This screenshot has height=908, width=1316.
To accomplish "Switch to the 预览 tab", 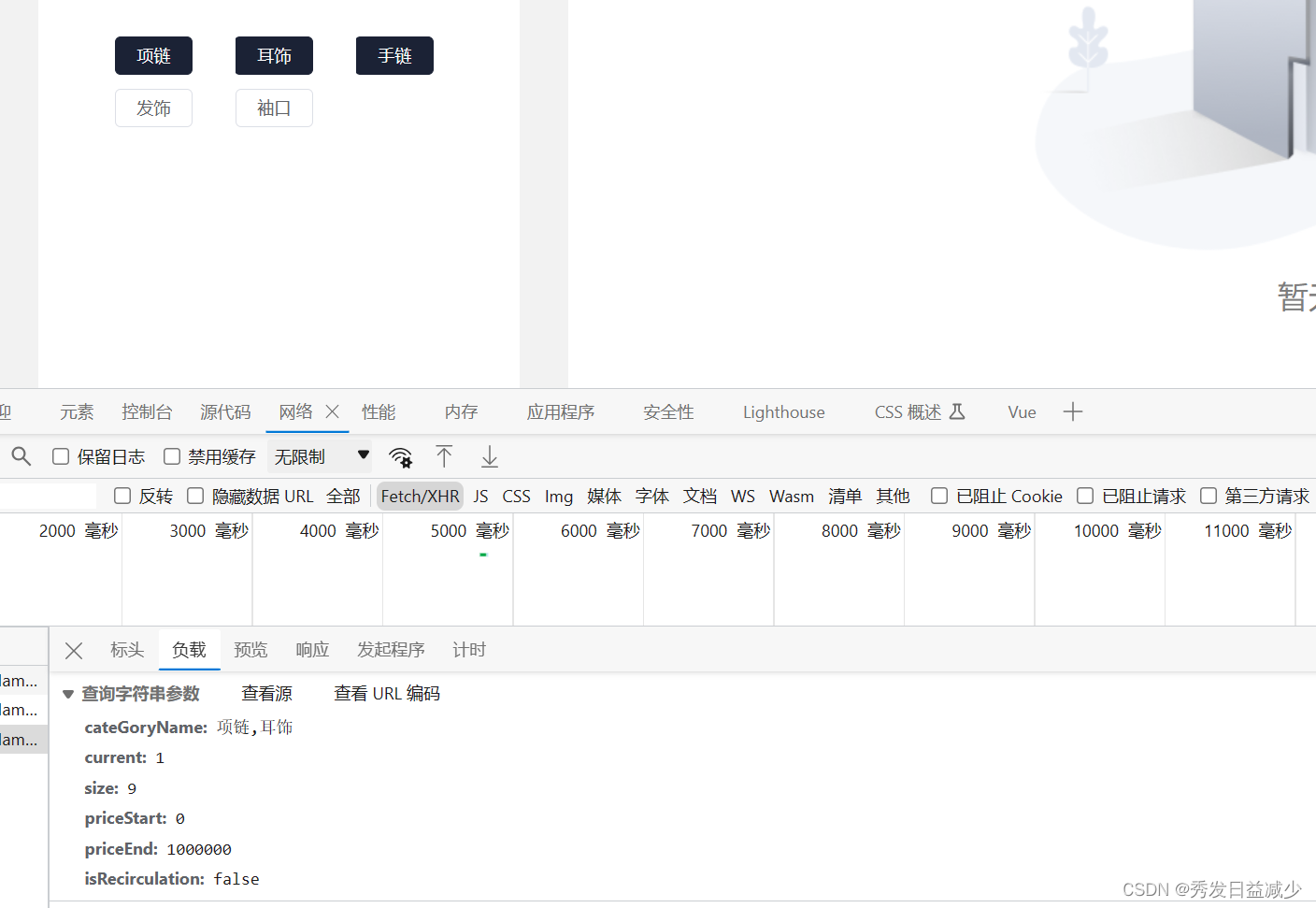I will [250, 650].
